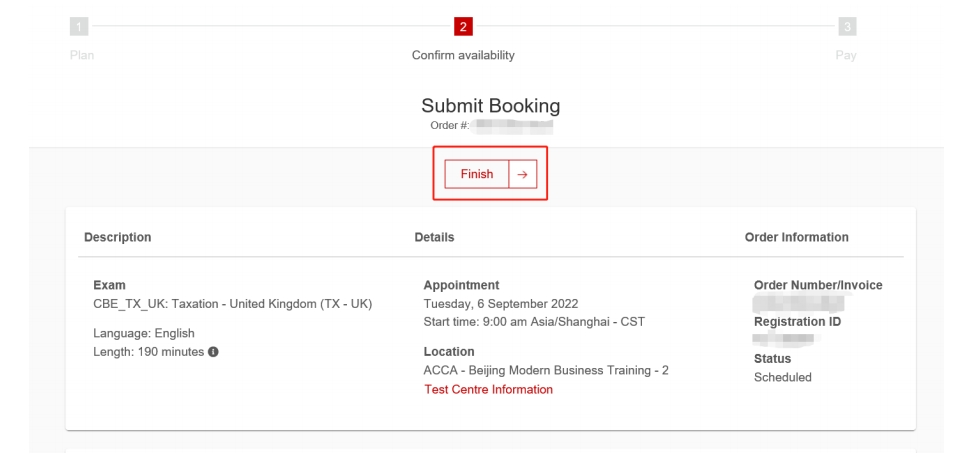
Task: Click the Details column header
Action: pos(434,238)
